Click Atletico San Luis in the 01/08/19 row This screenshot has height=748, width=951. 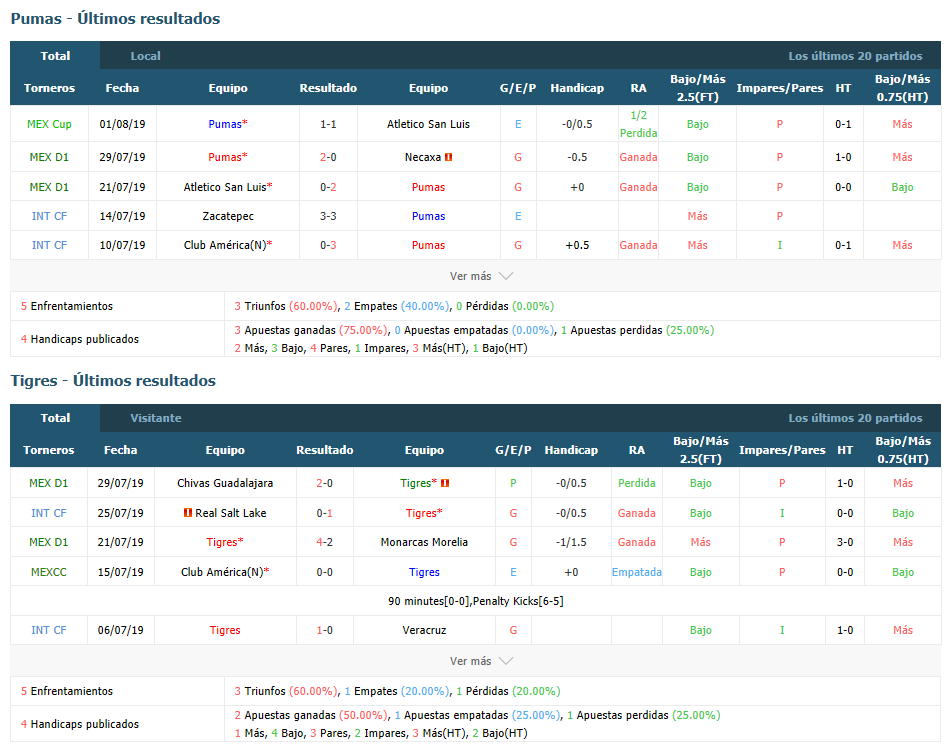[428, 124]
